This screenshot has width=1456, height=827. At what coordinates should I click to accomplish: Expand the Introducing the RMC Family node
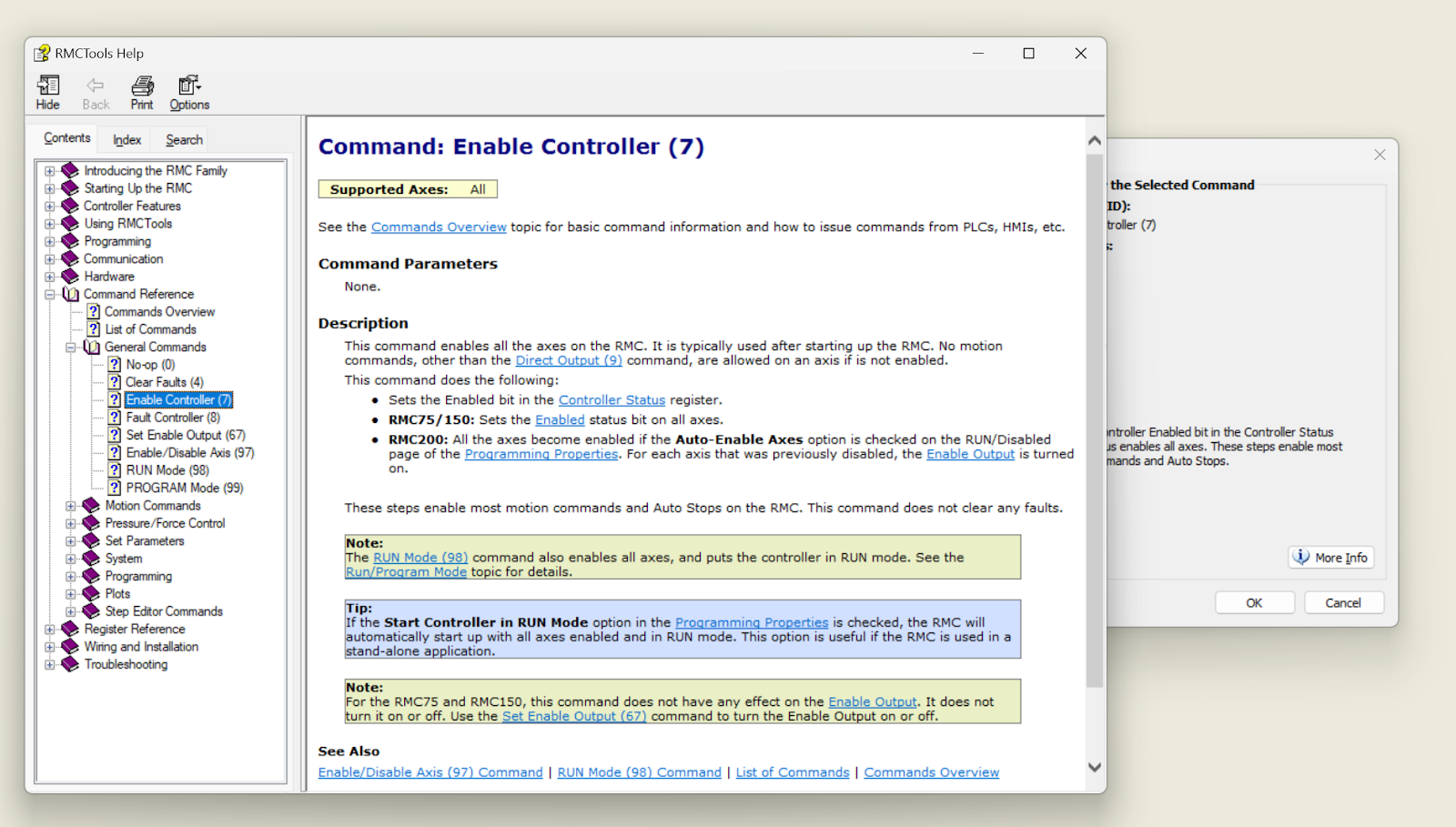coord(50,171)
